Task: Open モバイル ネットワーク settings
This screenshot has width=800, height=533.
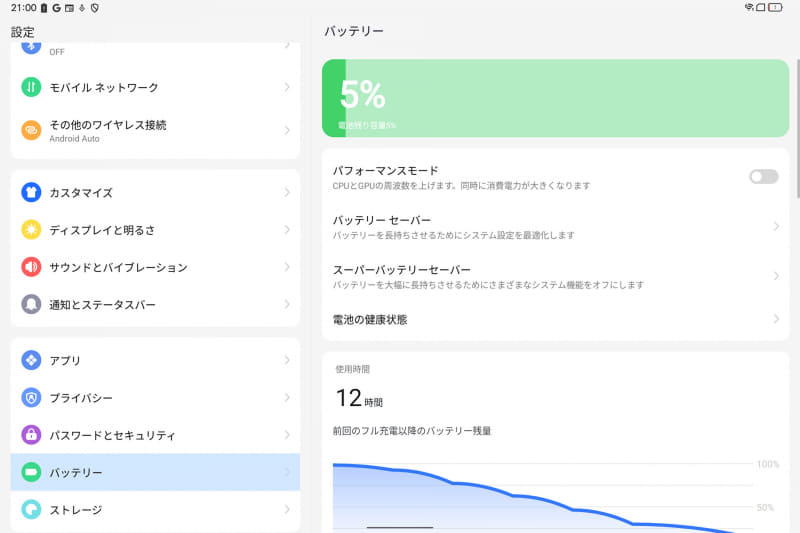Action: [x=155, y=87]
